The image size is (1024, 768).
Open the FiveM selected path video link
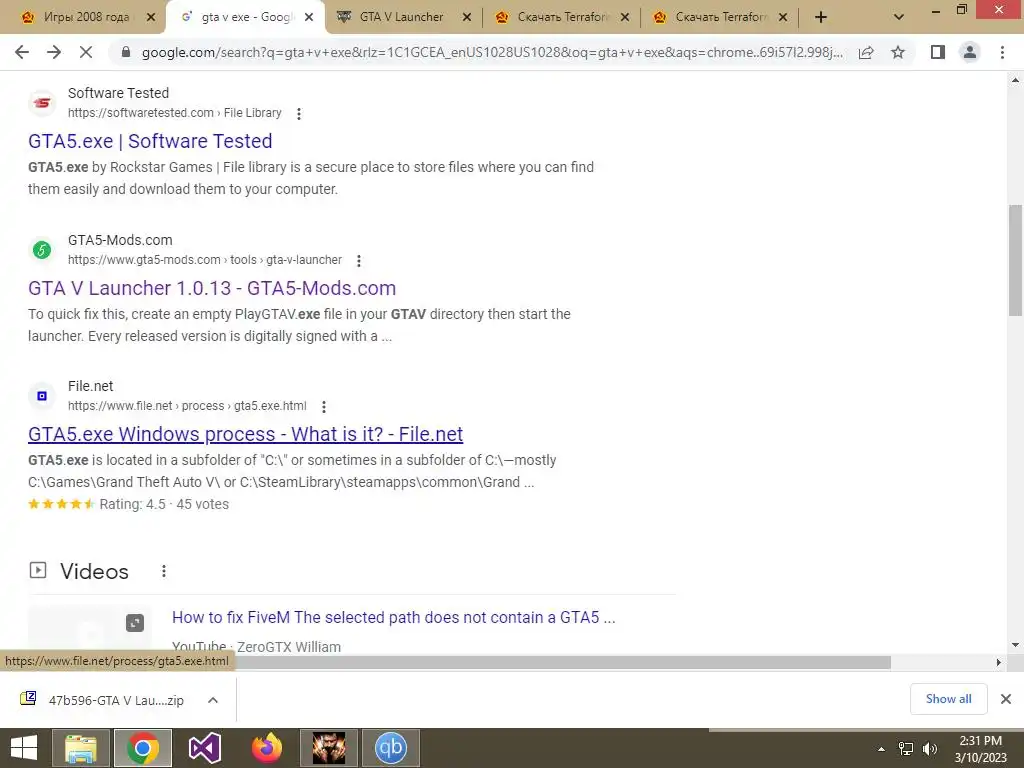pyautogui.click(x=394, y=617)
